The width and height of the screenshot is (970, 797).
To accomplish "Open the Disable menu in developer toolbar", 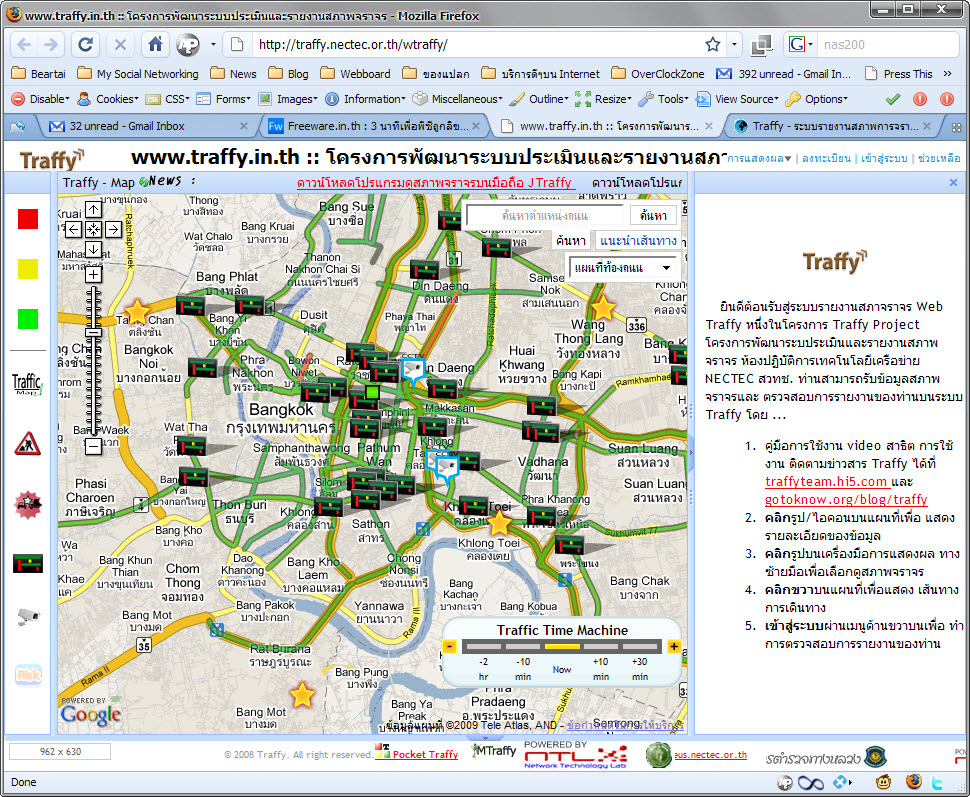I will [41, 99].
